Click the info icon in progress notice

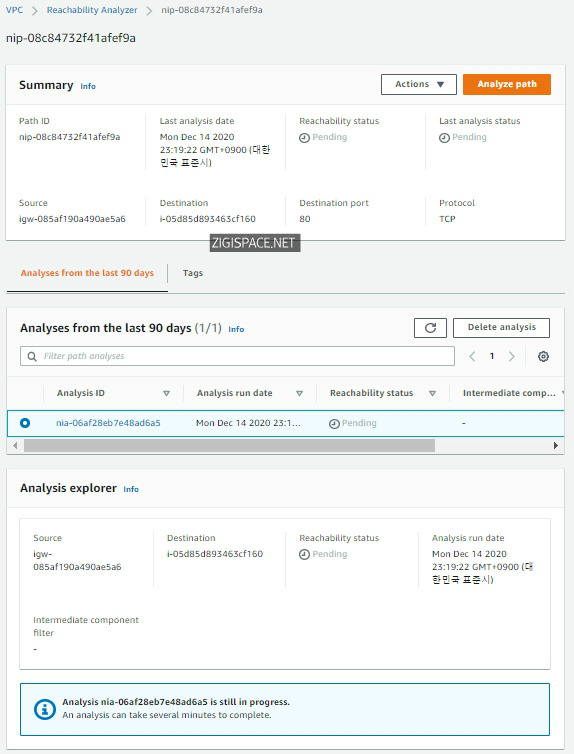45,709
